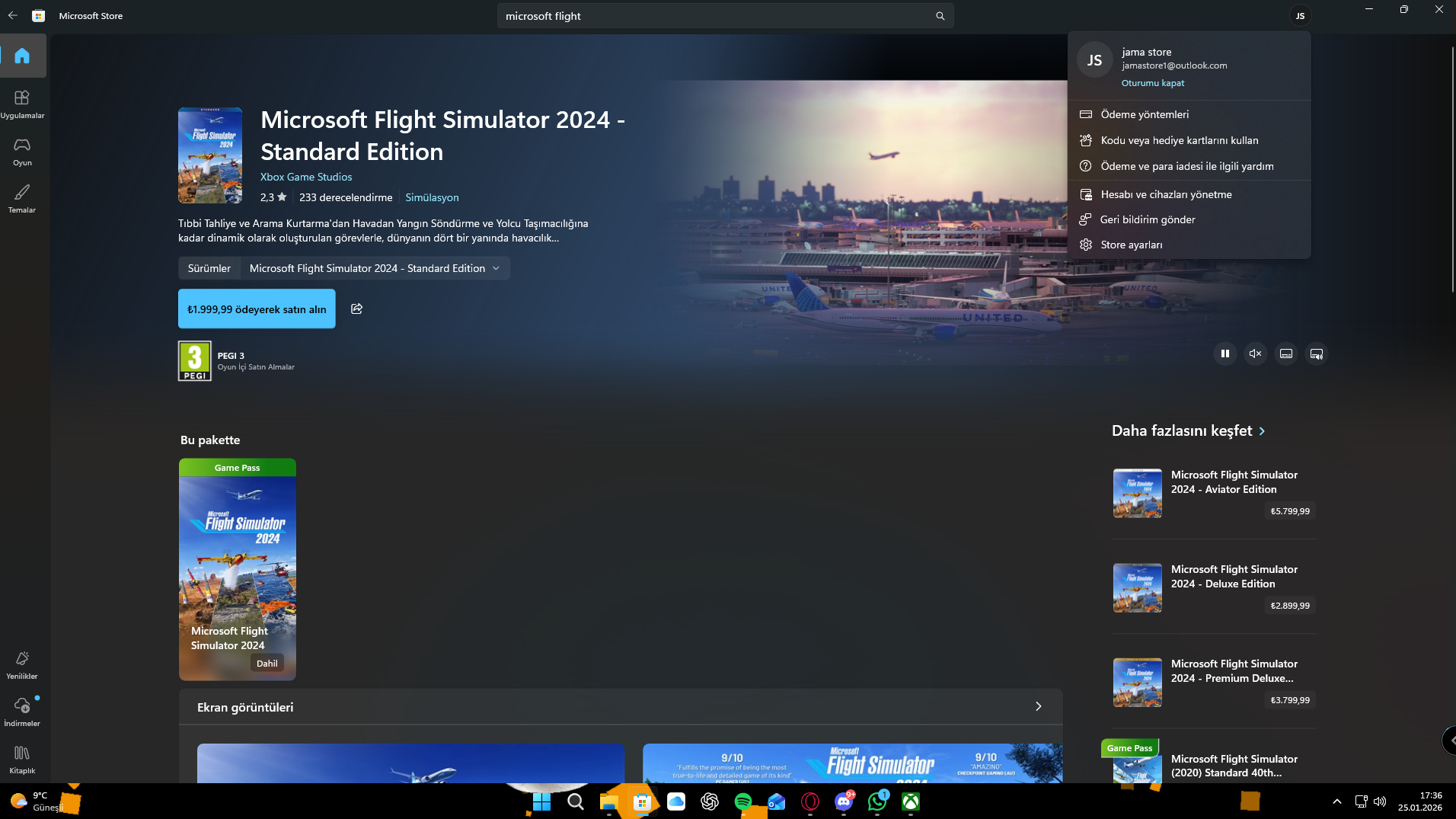Open Kitaplık in the sidebar
Screen dimensions: 1456x819
[x=22, y=760]
